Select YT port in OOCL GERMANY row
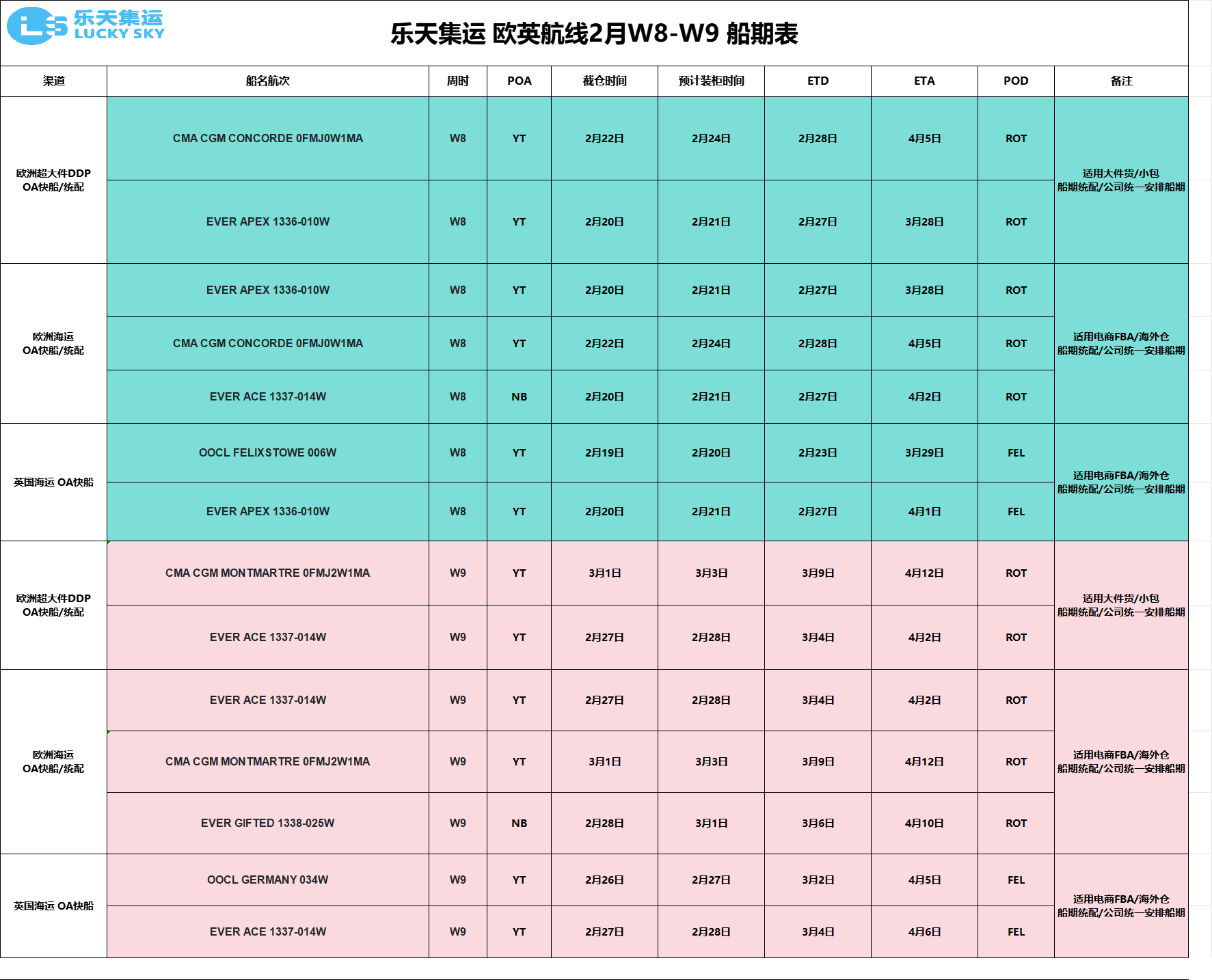The width and height of the screenshot is (1212, 980). point(520,880)
